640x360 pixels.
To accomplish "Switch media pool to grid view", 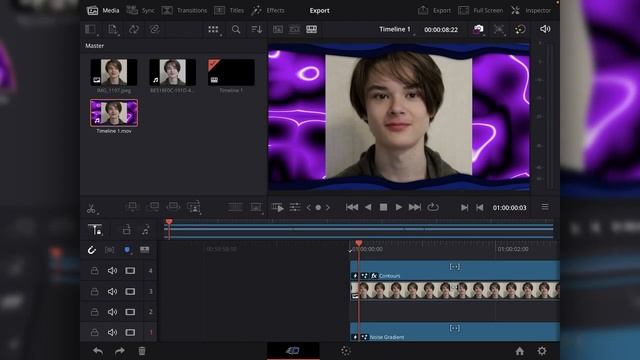I will pyautogui.click(x=213, y=29).
